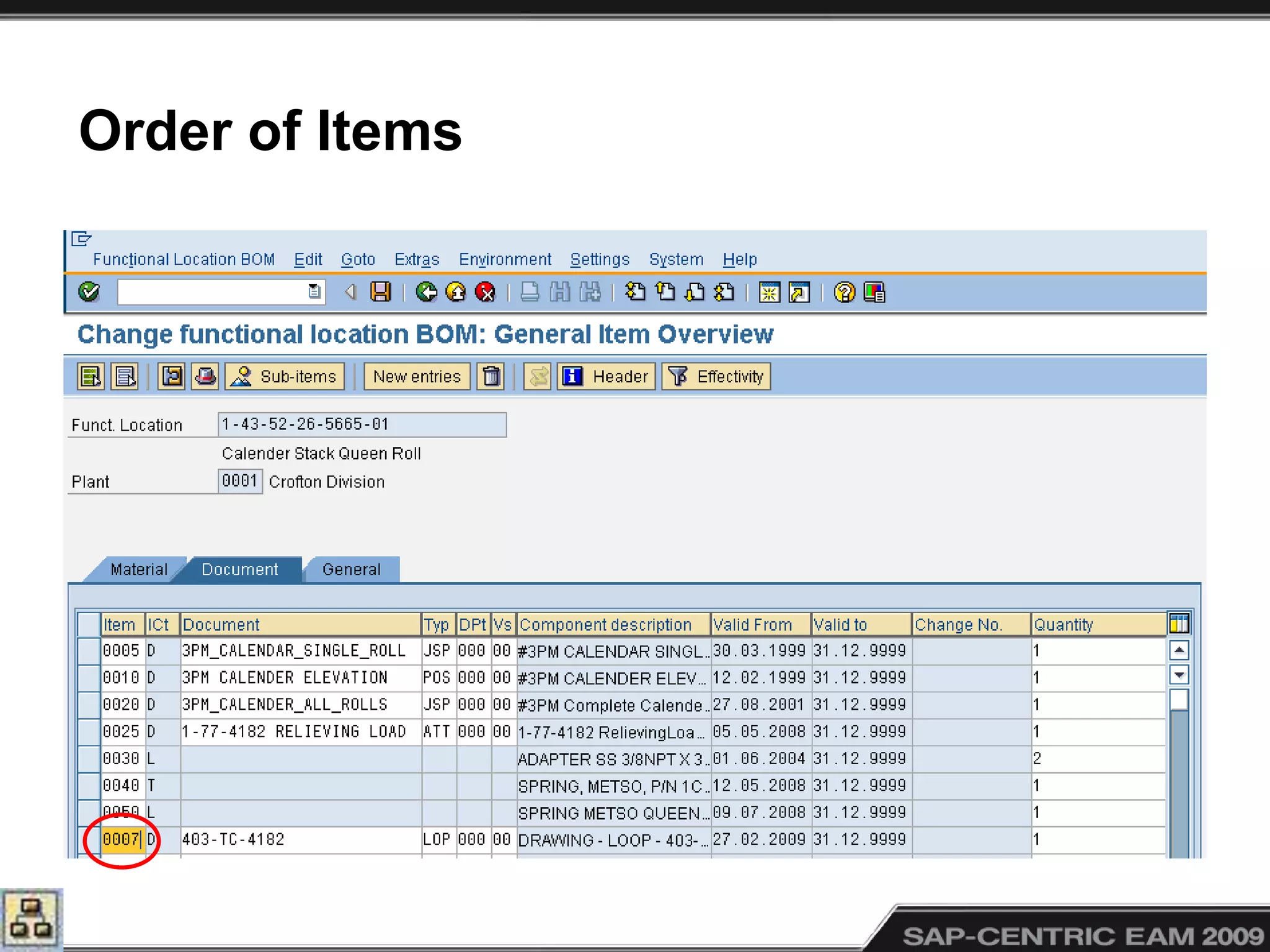The image size is (1270, 952).
Task: Click the table scroll down arrow
Action: tap(1179, 674)
